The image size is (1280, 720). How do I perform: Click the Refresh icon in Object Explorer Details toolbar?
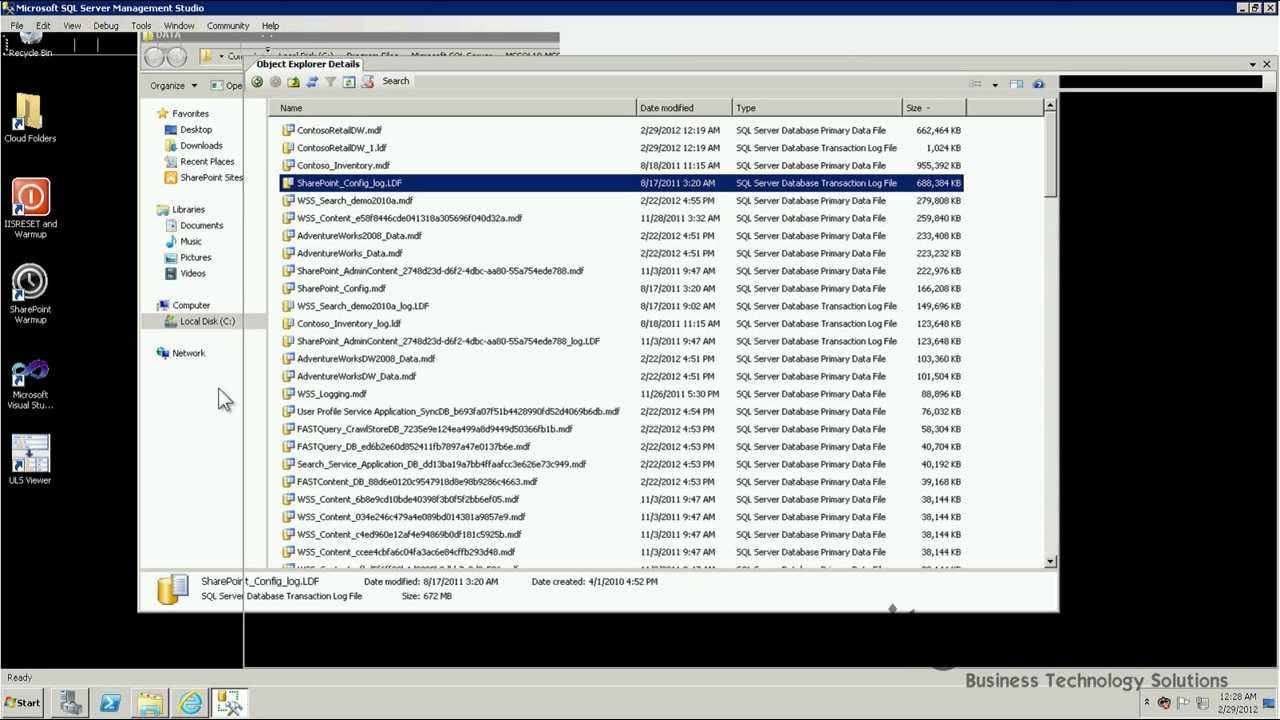point(349,82)
